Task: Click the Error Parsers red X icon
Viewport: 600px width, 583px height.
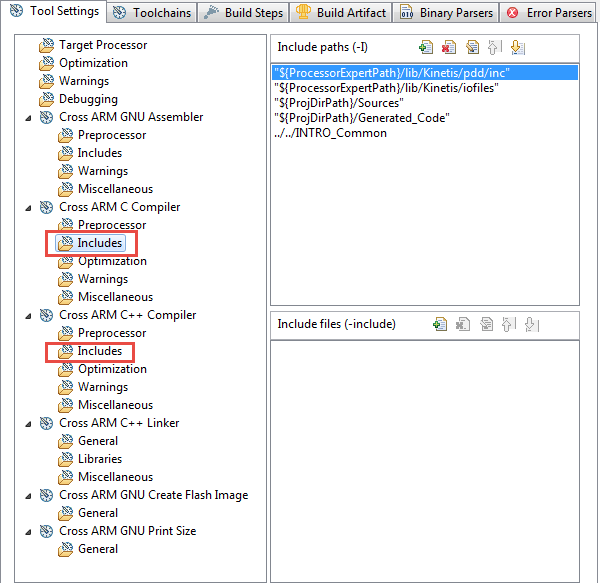Action: 512,13
